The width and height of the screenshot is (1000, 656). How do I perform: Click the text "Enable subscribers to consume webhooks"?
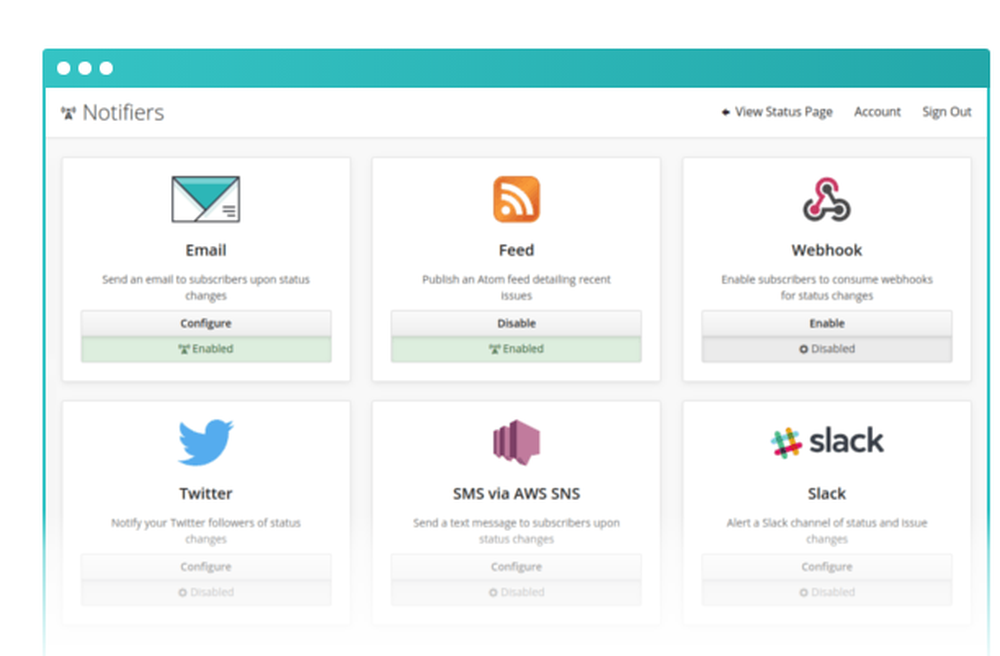coord(827,279)
